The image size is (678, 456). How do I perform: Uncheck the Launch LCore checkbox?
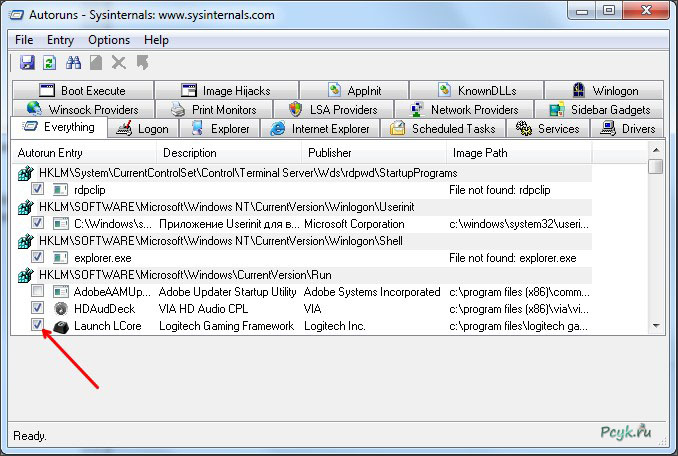pyautogui.click(x=38, y=325)
